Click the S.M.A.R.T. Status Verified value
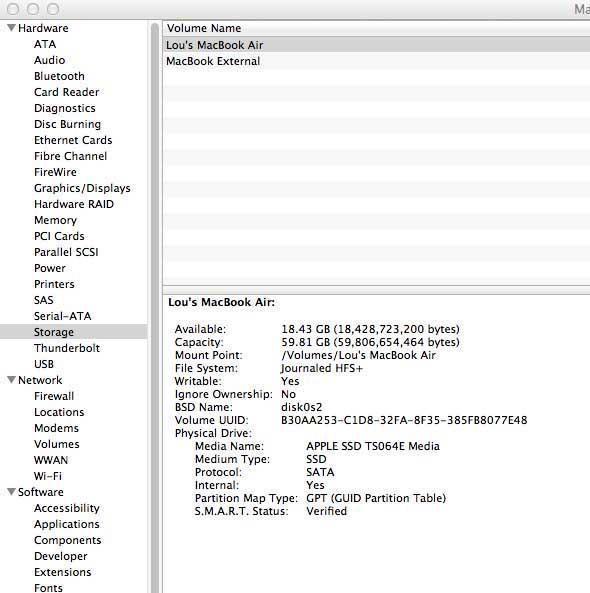590x593 pixels. tap(326, 511)
